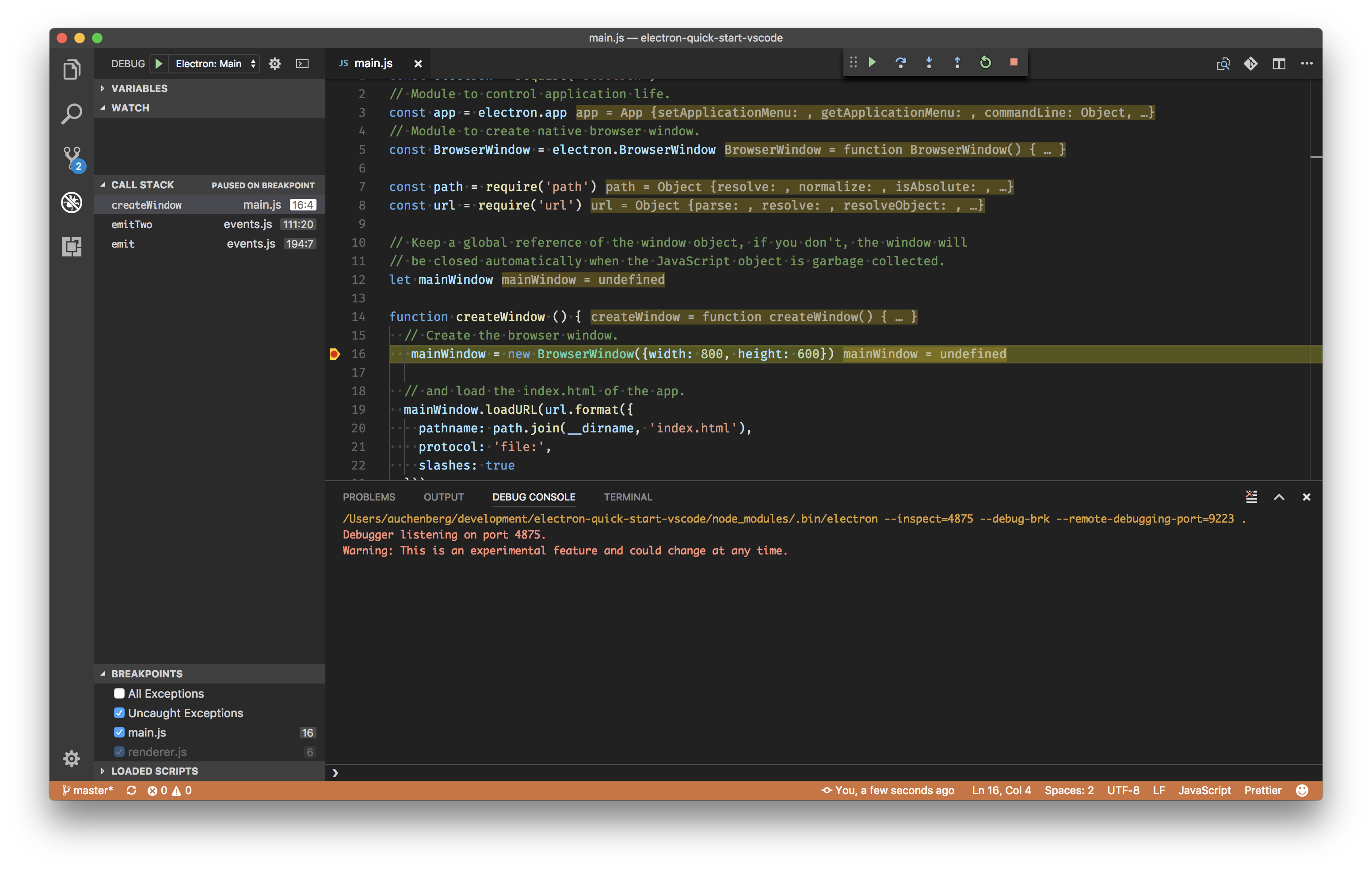Start debugging with the green play arrow
Screen dimensions: 1372x871
click(x=159, y=63)
